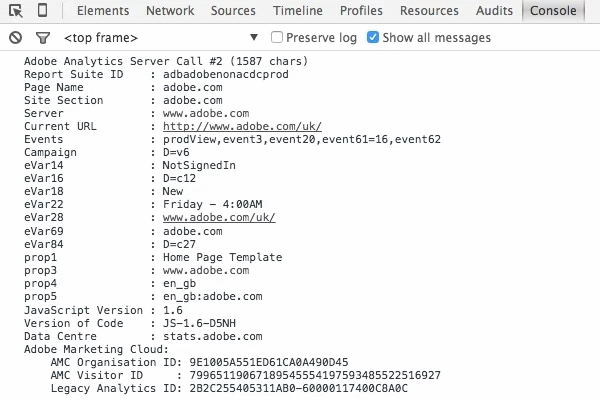Switch to the Elements tab
600x400 pixels.
[102, 11]
